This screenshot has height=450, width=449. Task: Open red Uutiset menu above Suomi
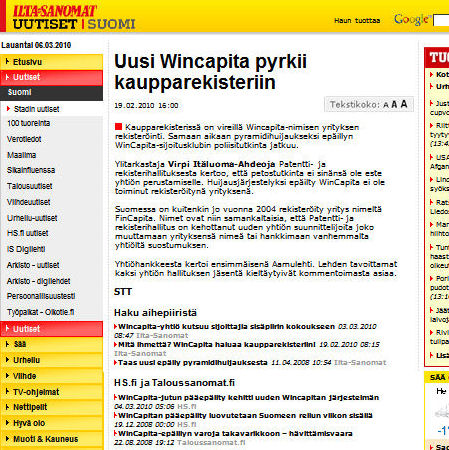[52, 77]
